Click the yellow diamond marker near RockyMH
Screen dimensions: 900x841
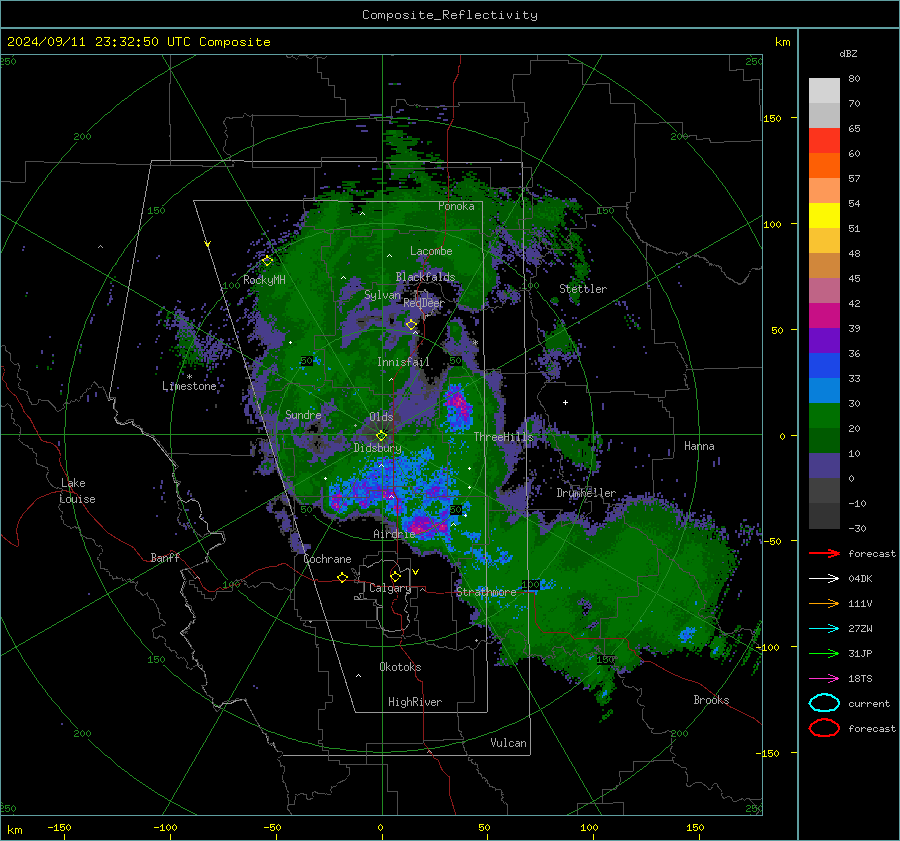tap(267, 261)
